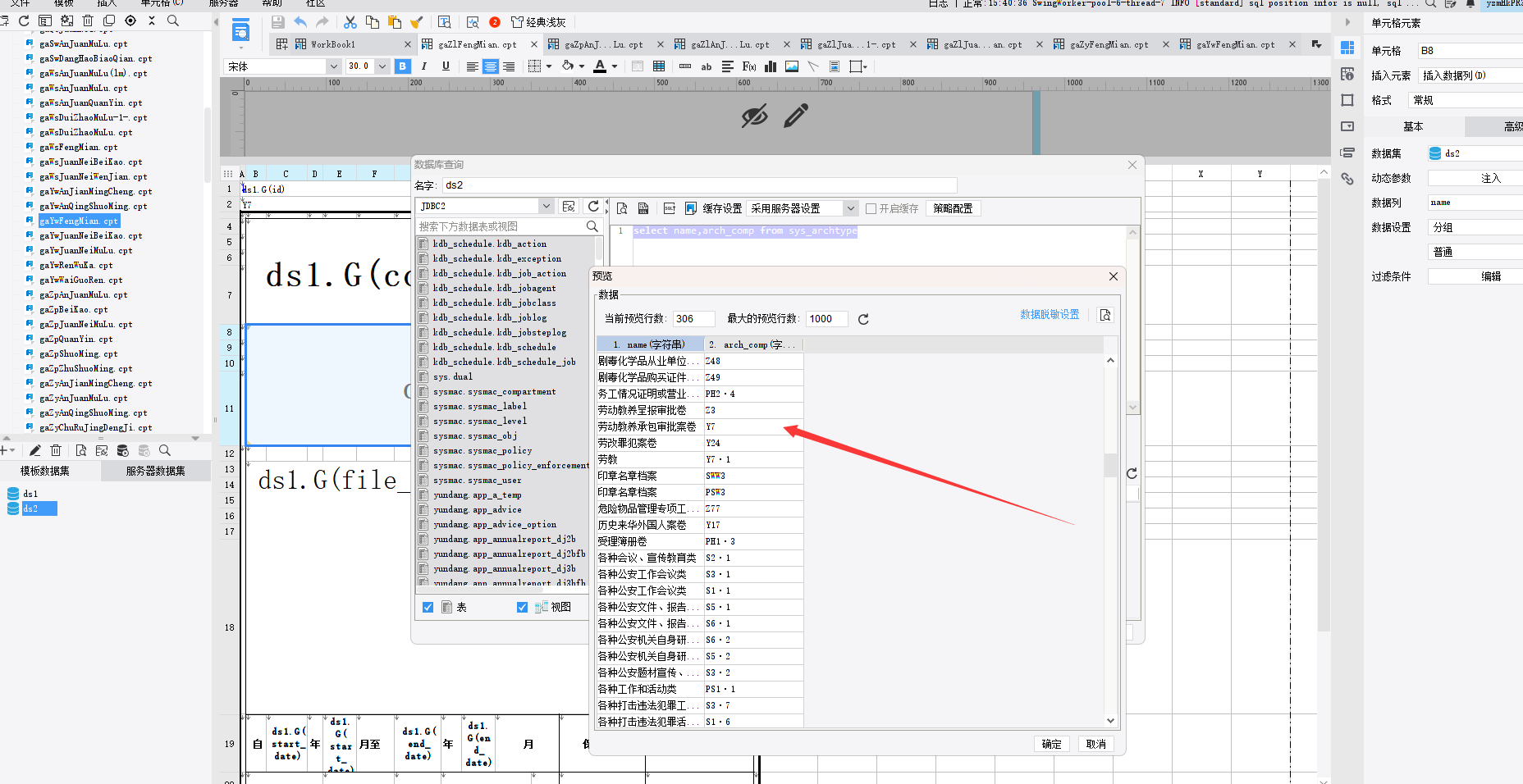Screen dimensions: 1523x784
Task: Click the pencil edit icon on canvas header
Action: (796, 116)
